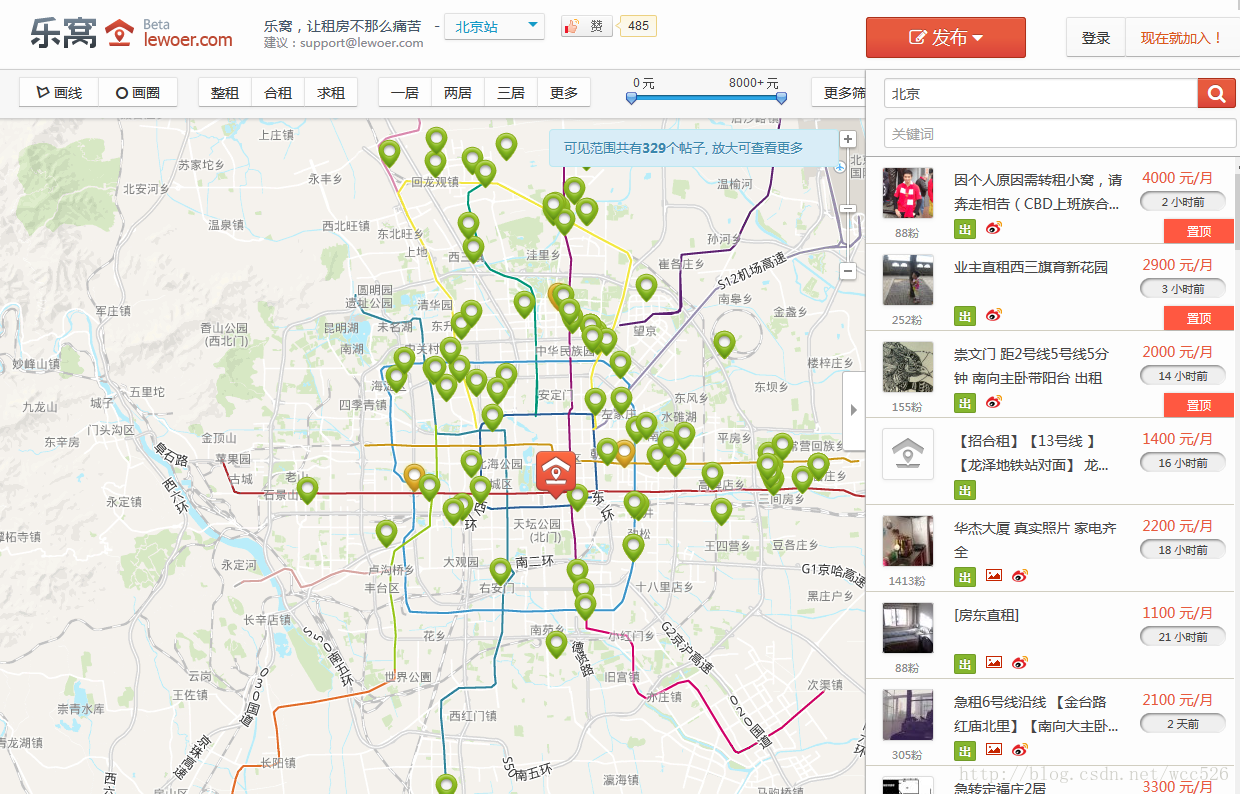Click the Weibo icon on the 2100元 listing

(x=1019, y=750)
